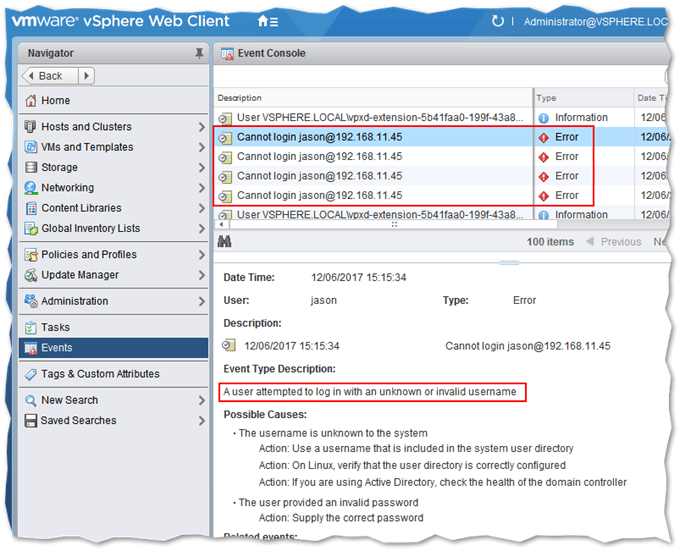Select Events in Navigator

(x=114, y=348)
